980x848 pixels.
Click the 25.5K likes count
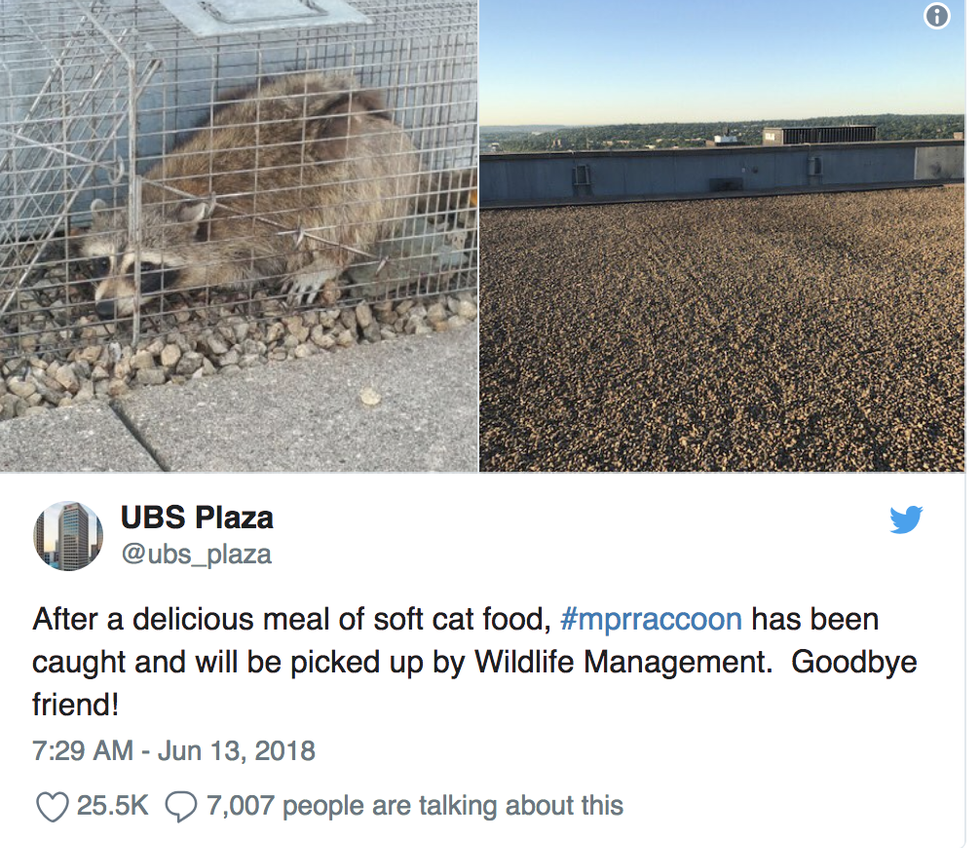point(112,806)
